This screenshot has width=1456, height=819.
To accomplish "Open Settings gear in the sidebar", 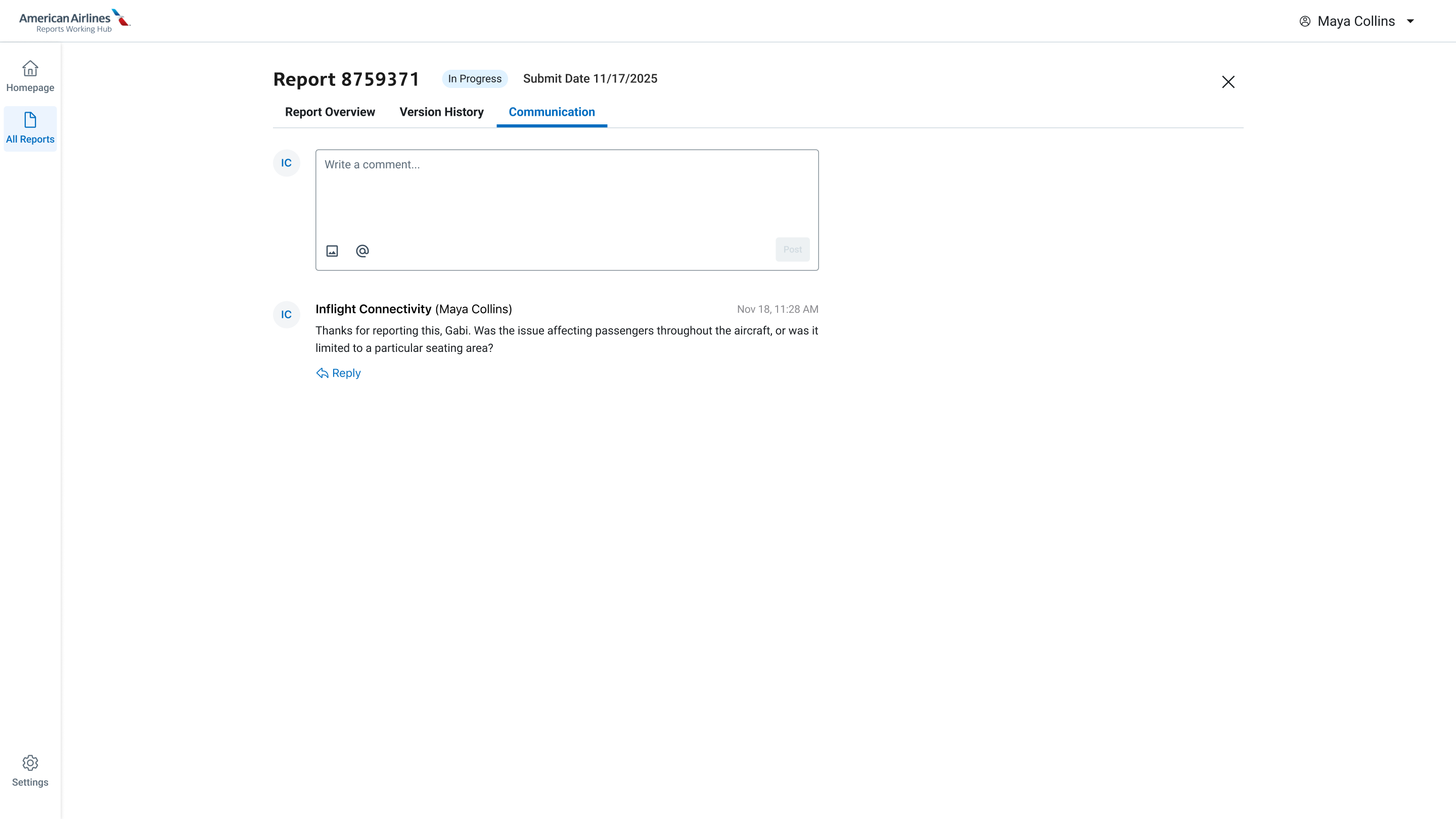I will pos(30,770).
